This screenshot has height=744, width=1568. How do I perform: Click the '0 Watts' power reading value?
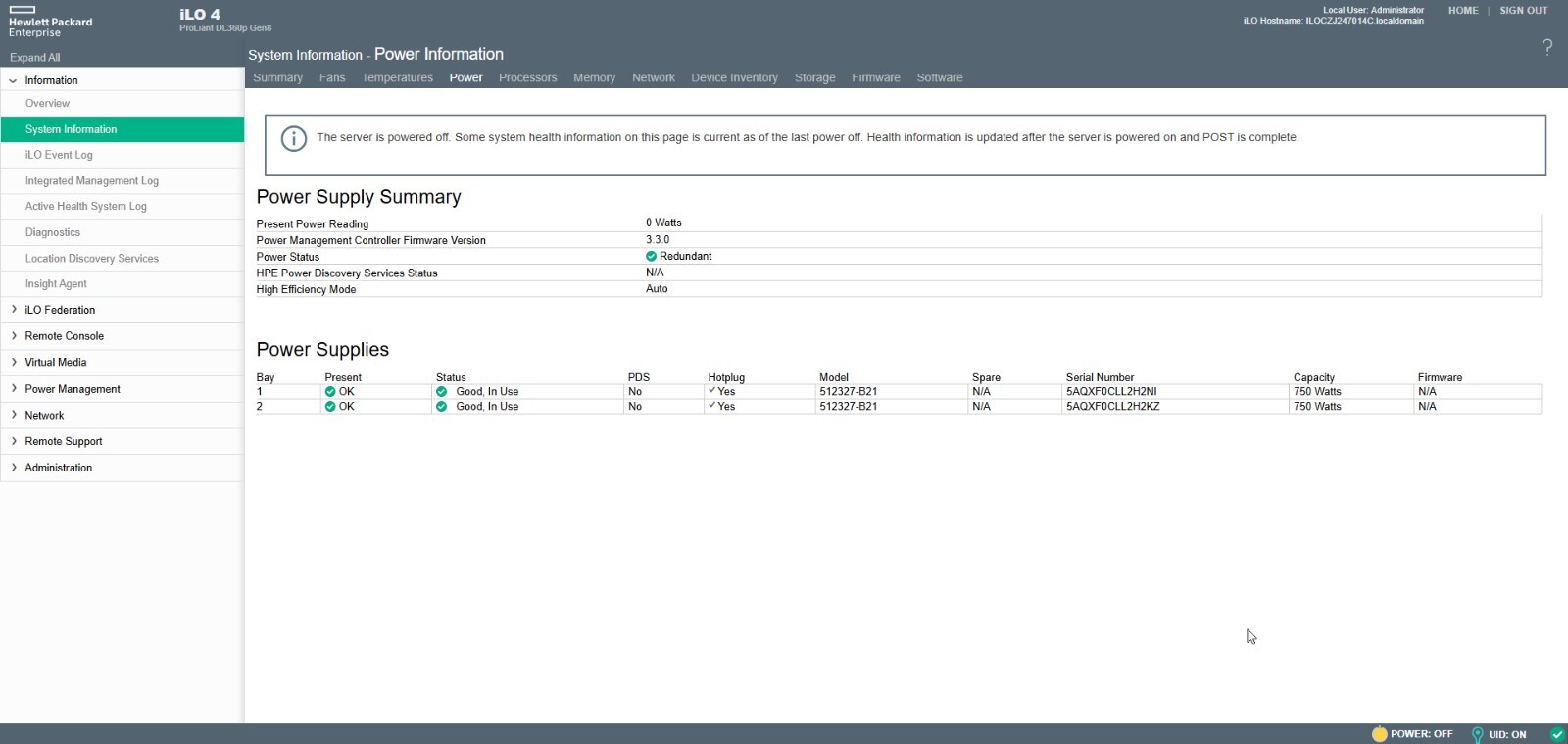[663, 223]
